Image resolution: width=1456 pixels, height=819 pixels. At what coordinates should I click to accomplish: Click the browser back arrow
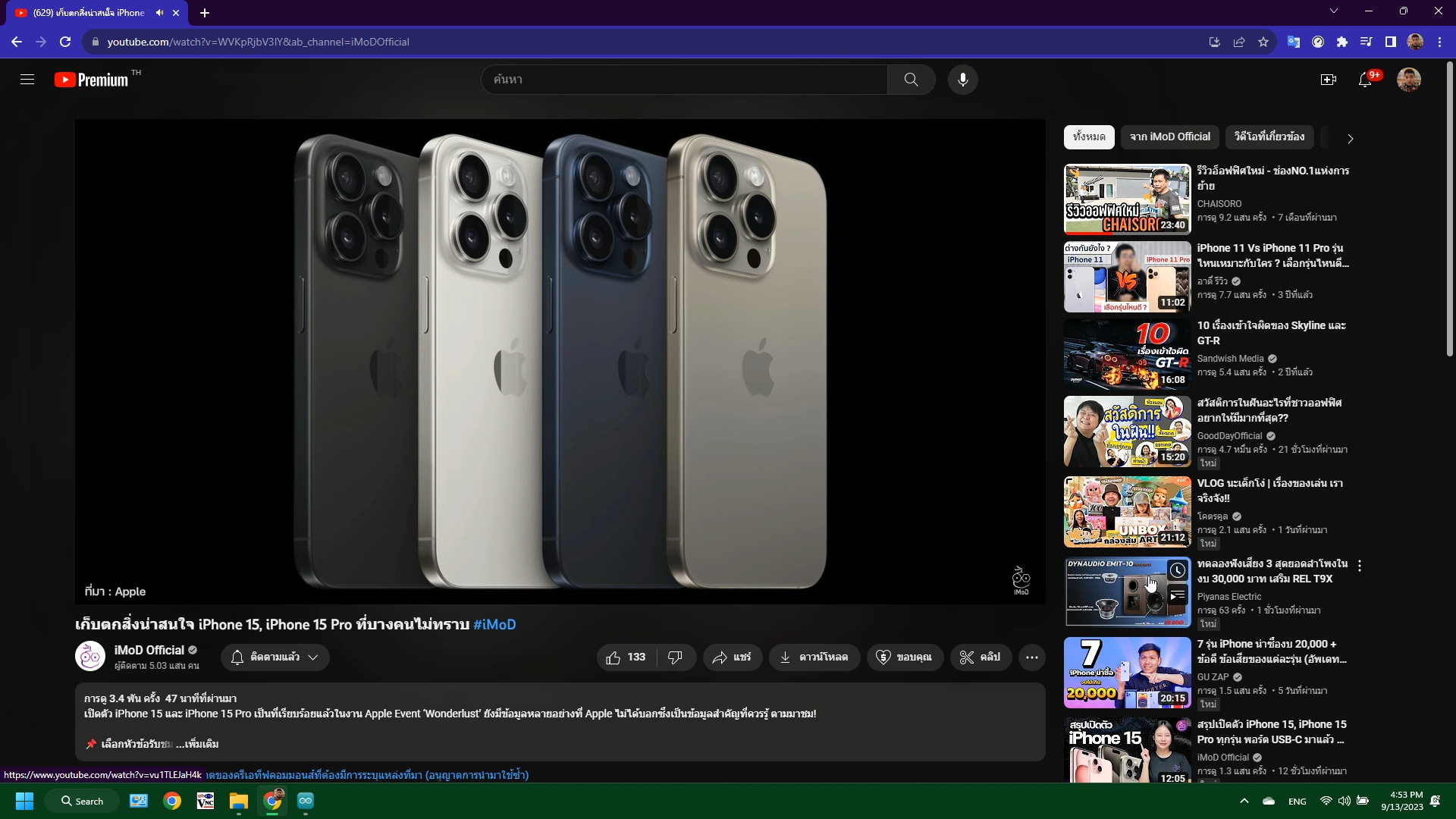[x=17, y=42]
